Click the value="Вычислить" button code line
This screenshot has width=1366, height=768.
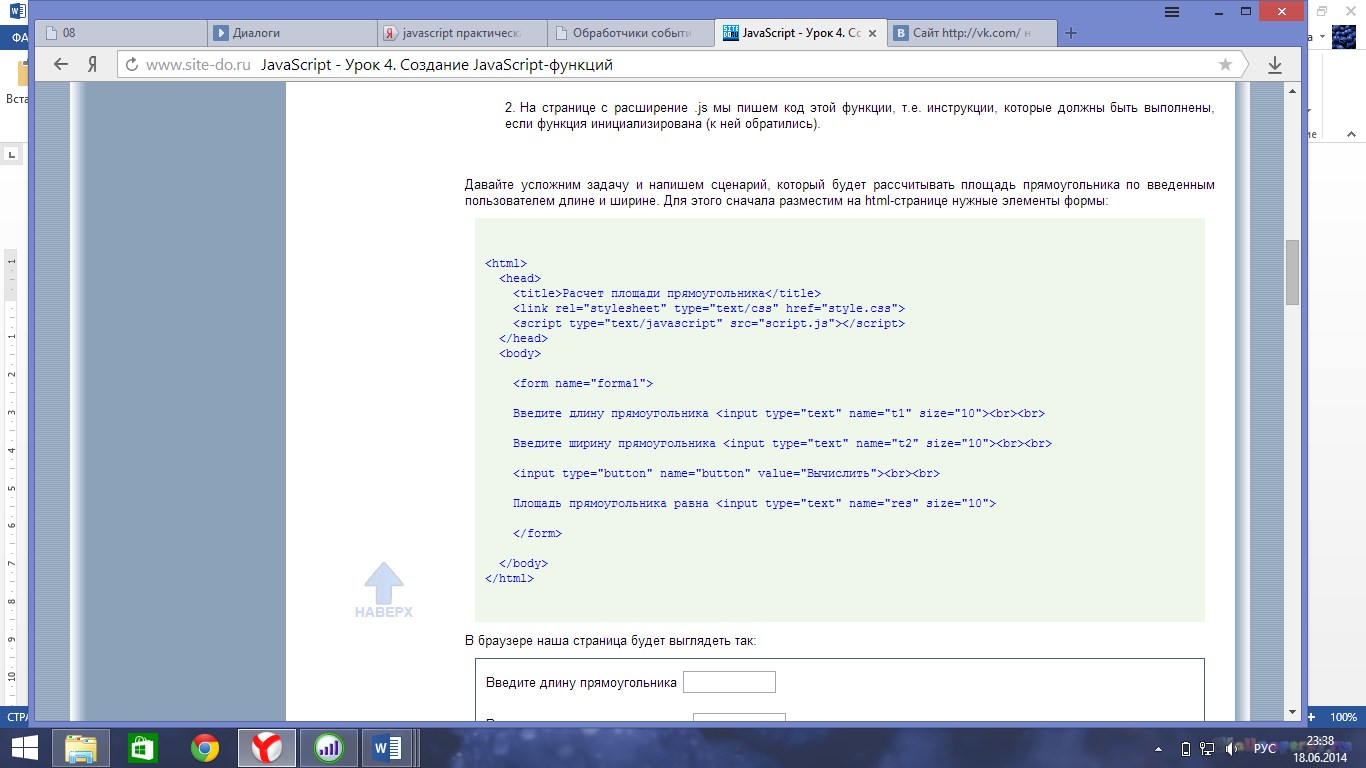tap(727, 474)
